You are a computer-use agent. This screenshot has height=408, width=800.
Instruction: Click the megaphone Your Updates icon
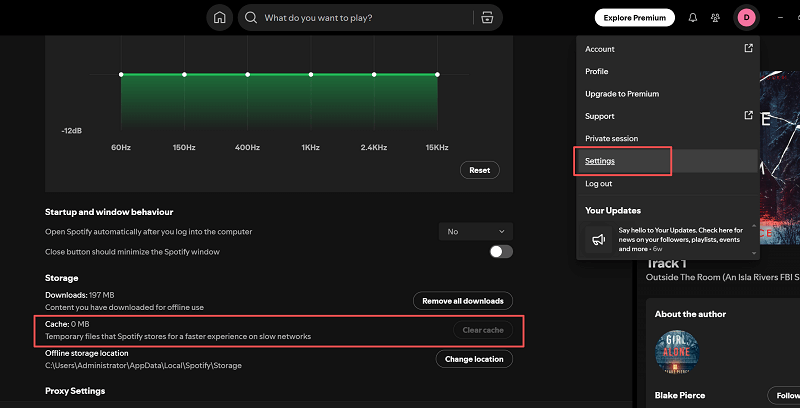598,239
